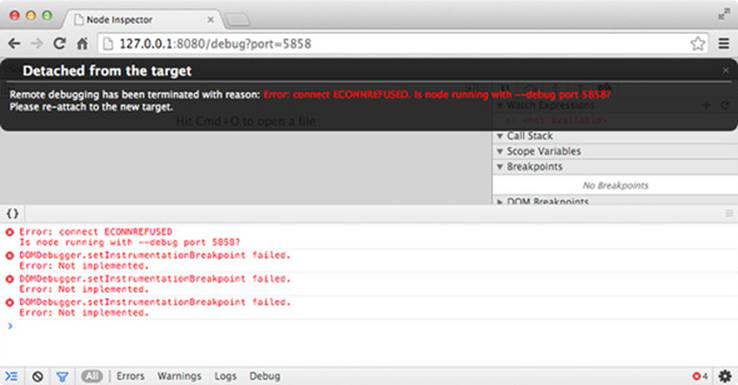738x385 pixels.
Task: Dismiss the Detached from target banner
Action: [726, 70]
